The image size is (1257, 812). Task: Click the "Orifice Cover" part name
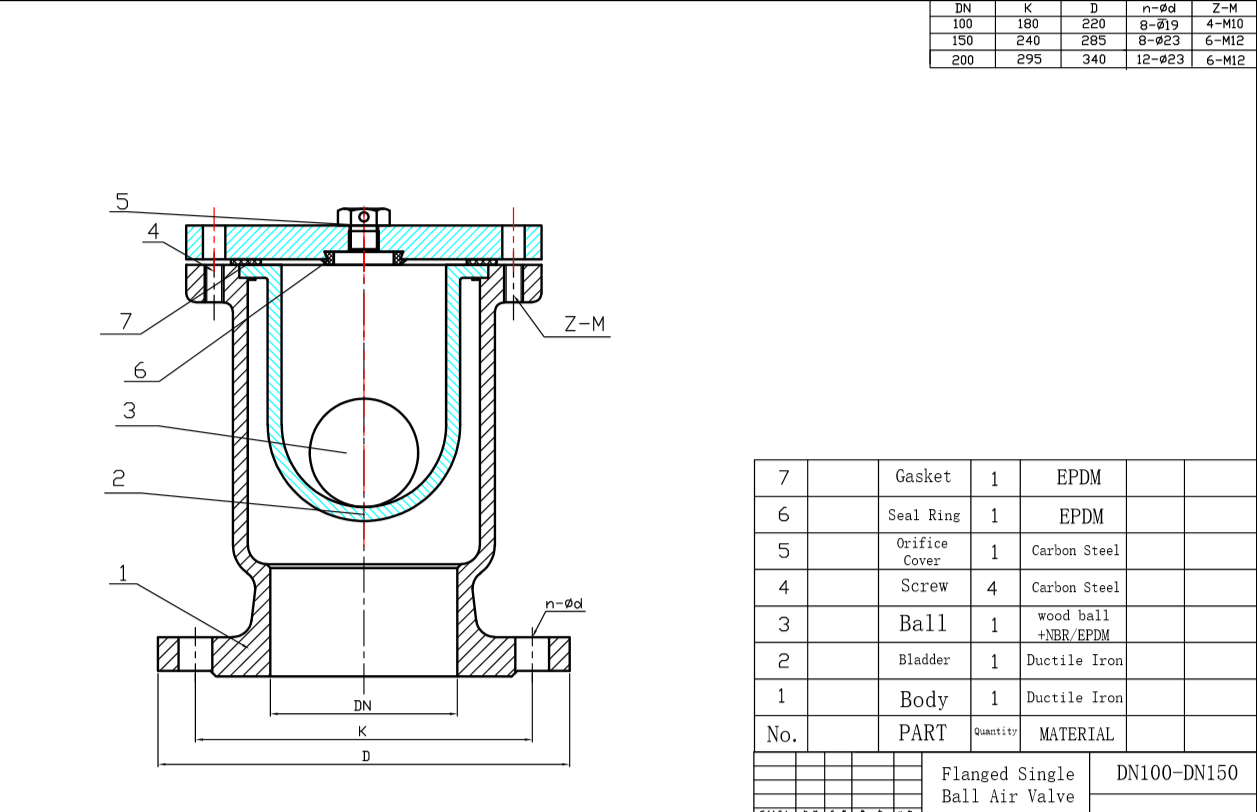[922, 551]
